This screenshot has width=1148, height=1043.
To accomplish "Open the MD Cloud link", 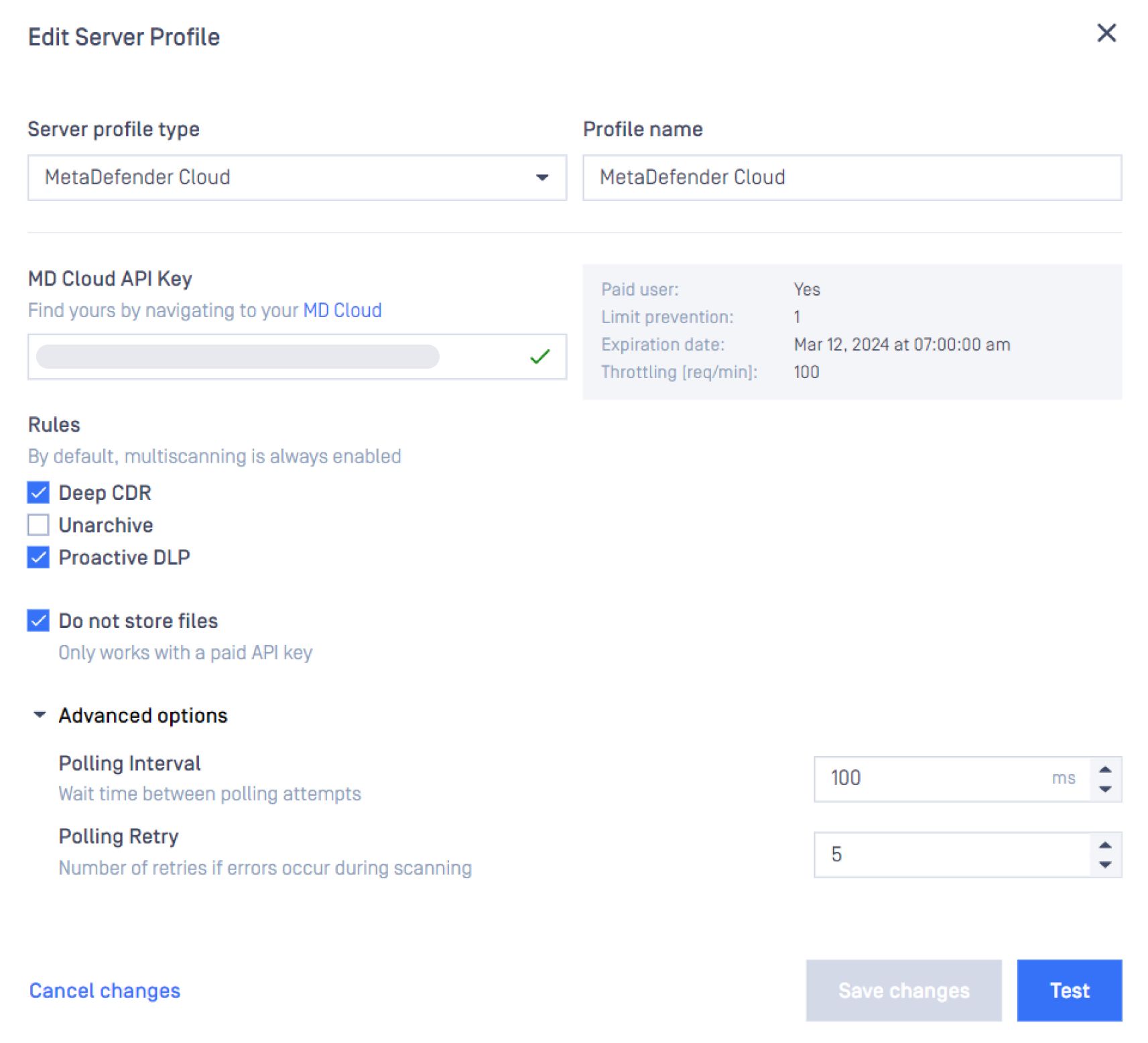I will tap(342, 310).
